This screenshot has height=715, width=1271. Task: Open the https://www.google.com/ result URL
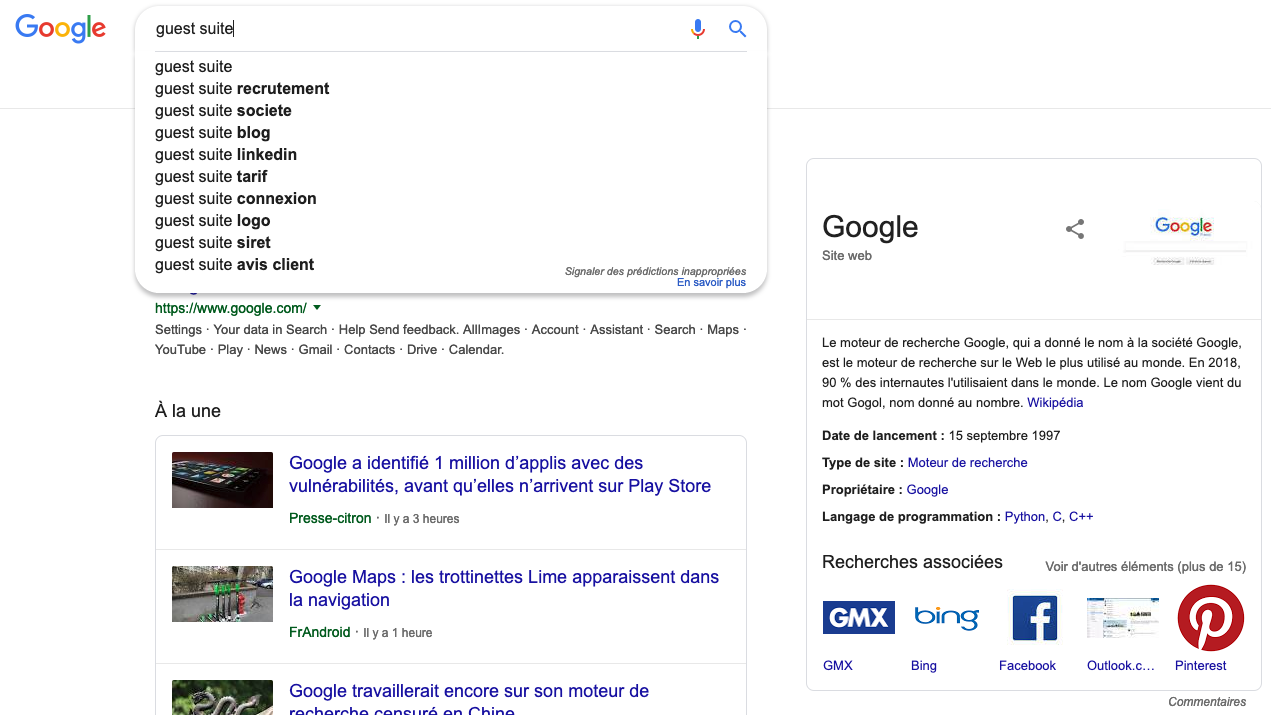tap(231, 308)
